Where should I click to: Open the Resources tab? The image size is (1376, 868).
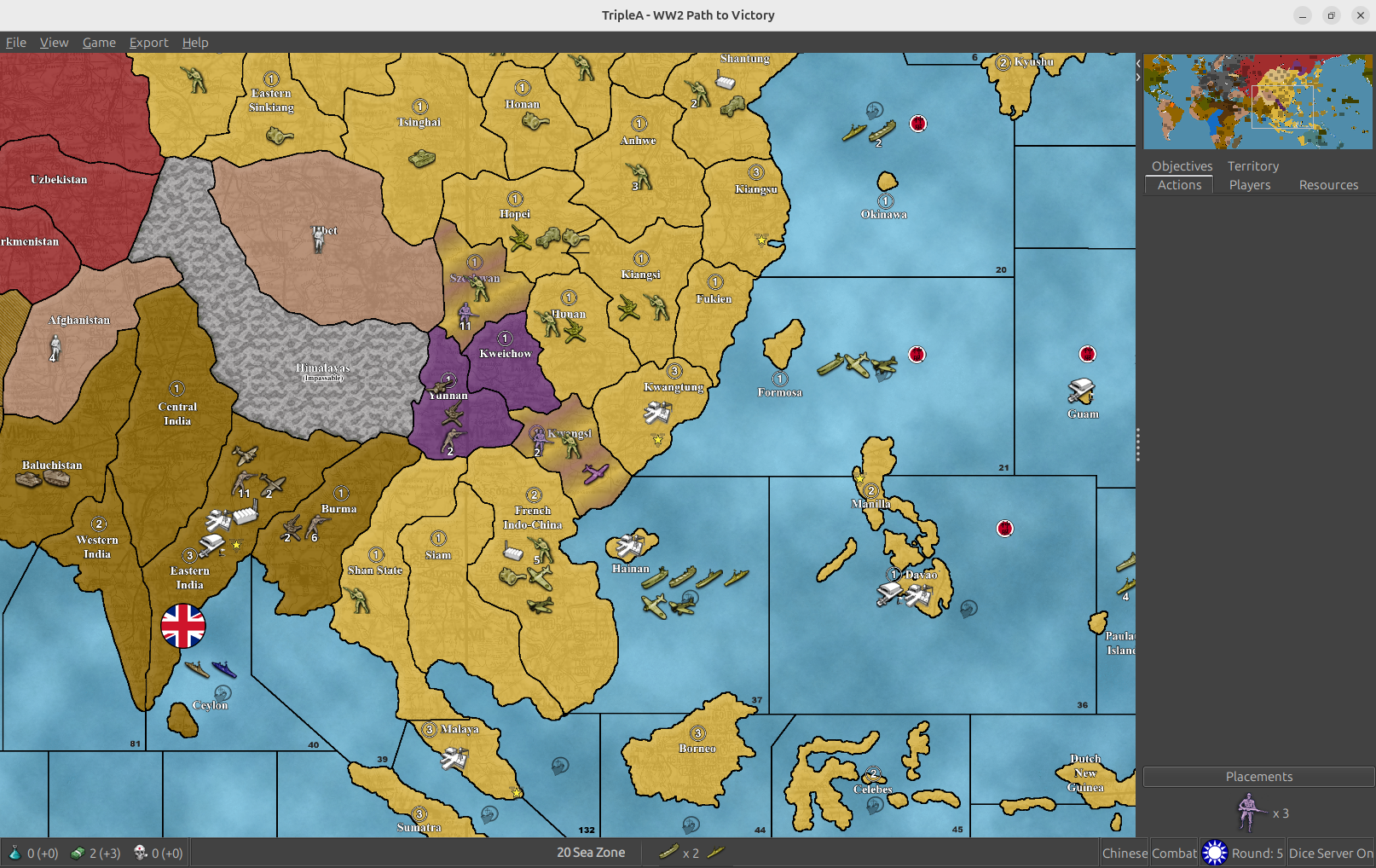coord(1328,185)
